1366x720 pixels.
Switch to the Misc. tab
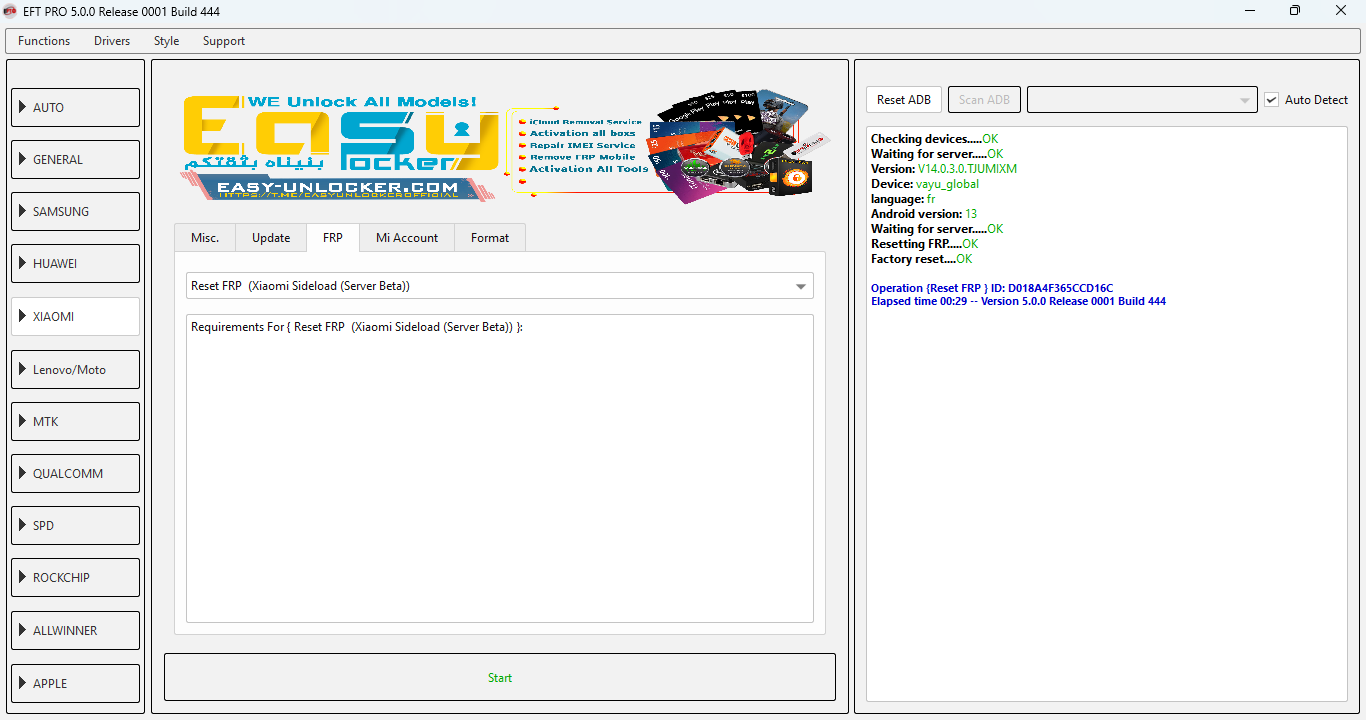point(205,238)
